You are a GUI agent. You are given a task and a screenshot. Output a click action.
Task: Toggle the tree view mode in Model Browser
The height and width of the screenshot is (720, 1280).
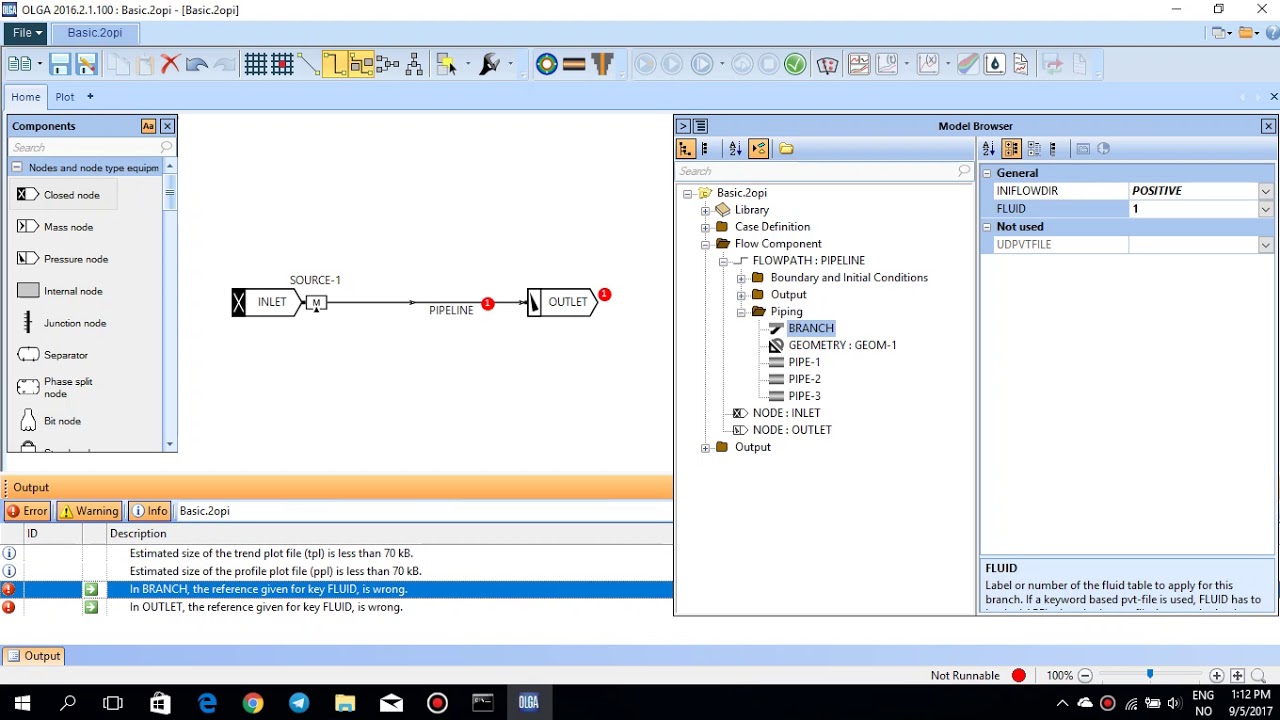[x=685, y=149]
